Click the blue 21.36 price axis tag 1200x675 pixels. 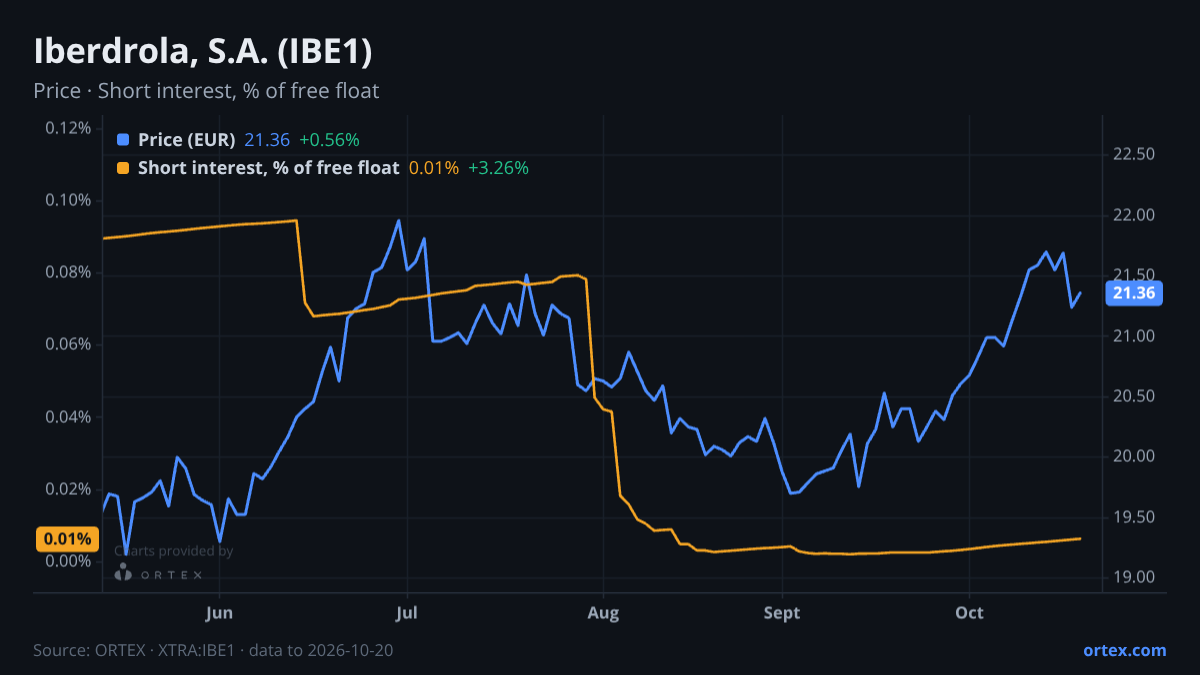click(x=1134, y=293)
